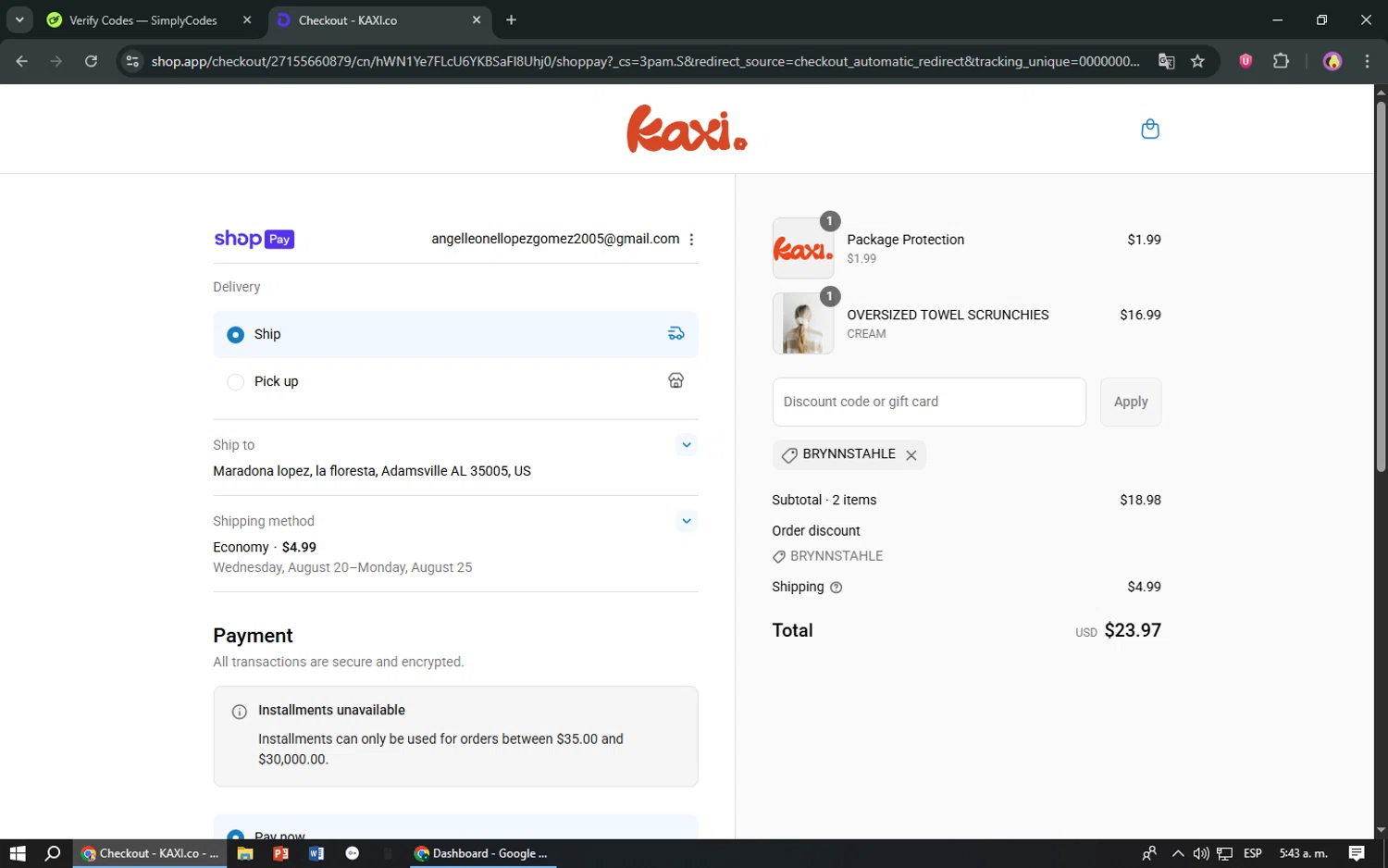Click the Kaxi logo header

[x=687, y=129]
